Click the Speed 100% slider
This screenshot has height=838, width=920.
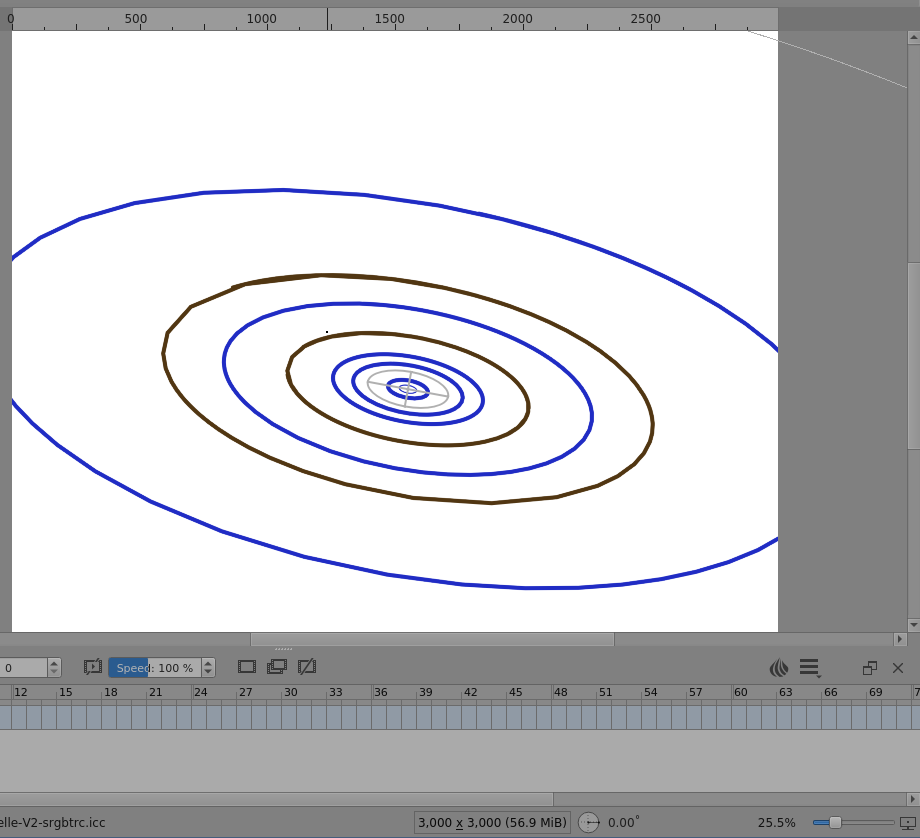pyautogui.click(x=155, y=668)
